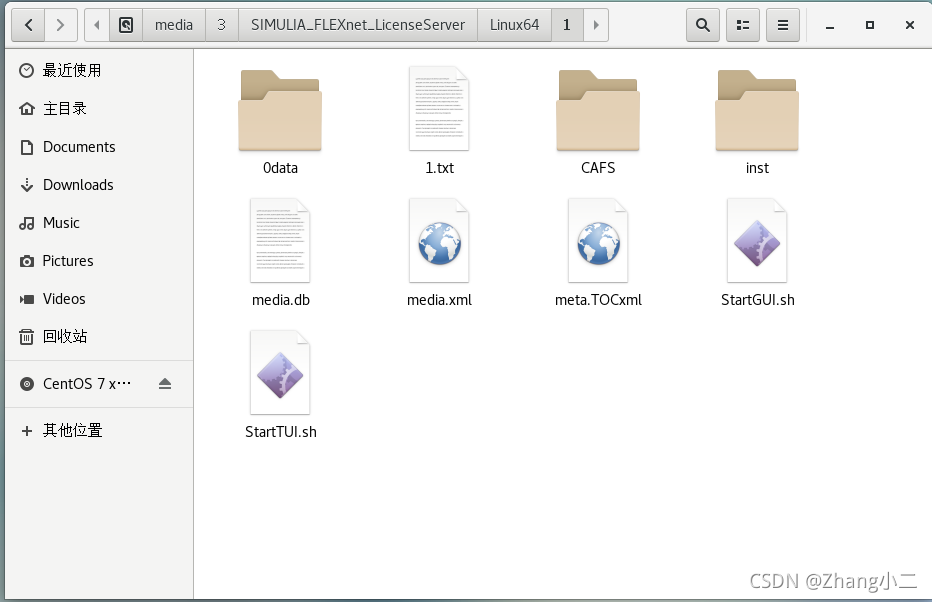Image resolution: width=932 pixels, height=602 pixels.
Task: Click the search magnifier button
Action: (703, 25)
